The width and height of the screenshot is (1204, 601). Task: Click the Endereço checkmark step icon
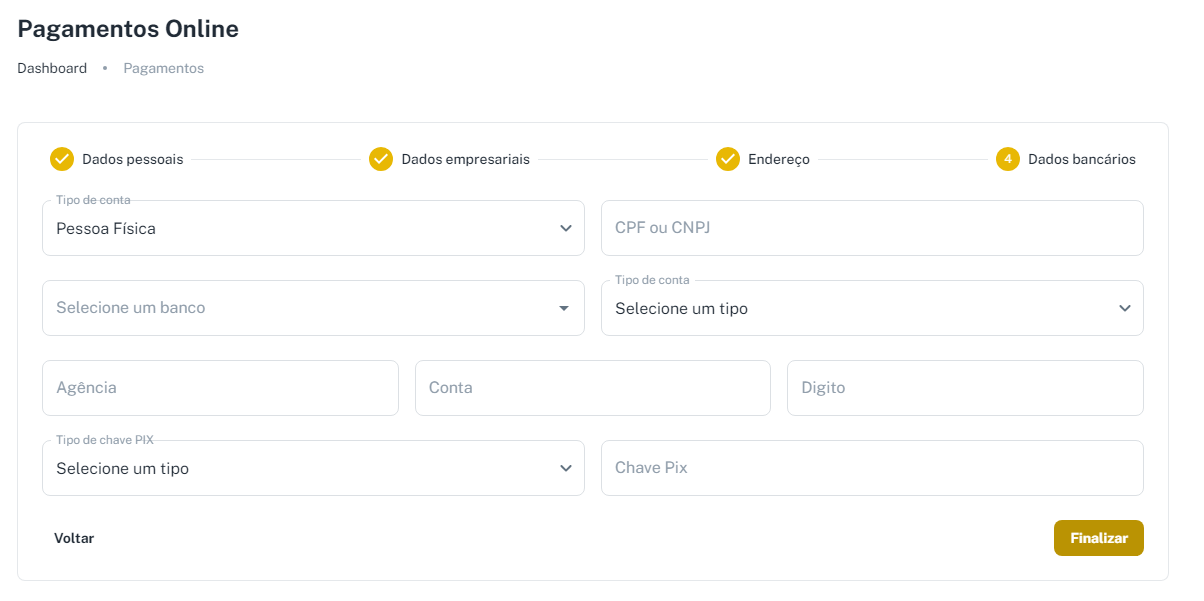tap(728, 159)
